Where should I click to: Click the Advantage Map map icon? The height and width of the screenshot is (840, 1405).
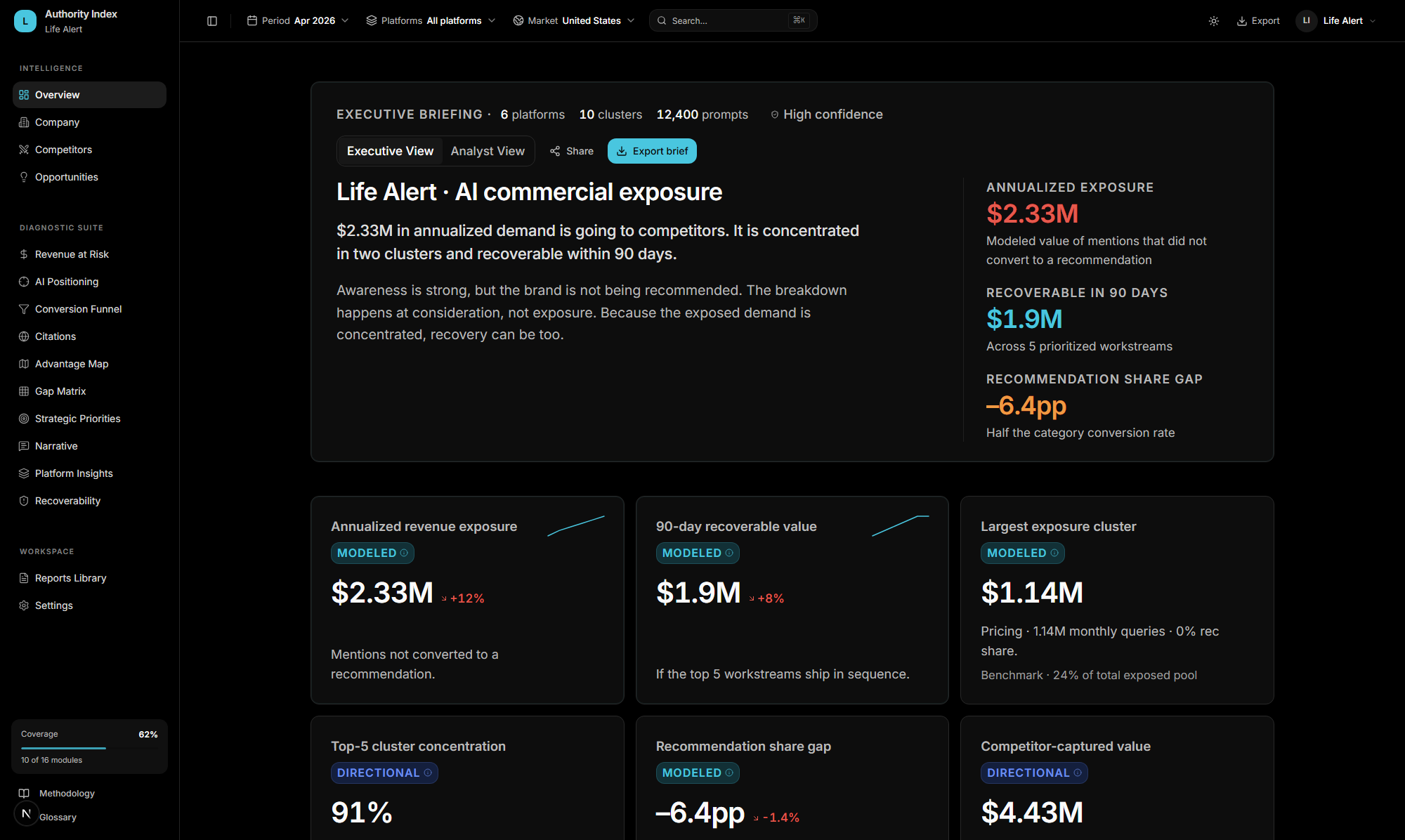pos(24,364)
